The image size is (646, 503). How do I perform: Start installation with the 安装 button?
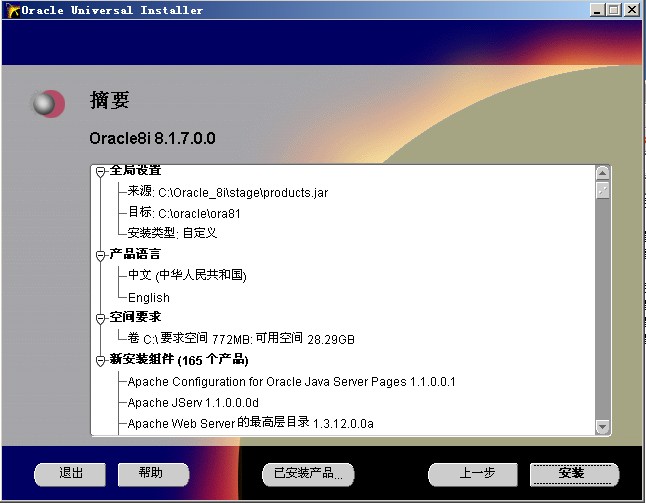[574, 474]
